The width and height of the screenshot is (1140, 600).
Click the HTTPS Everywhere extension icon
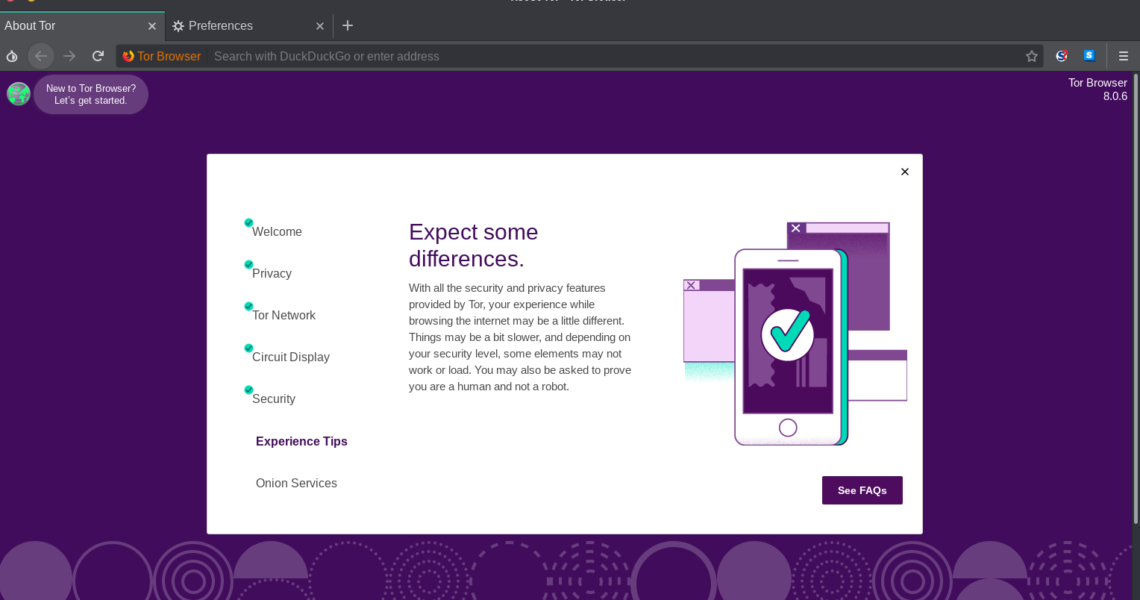pyautogui.click(x=1089, y=56)
